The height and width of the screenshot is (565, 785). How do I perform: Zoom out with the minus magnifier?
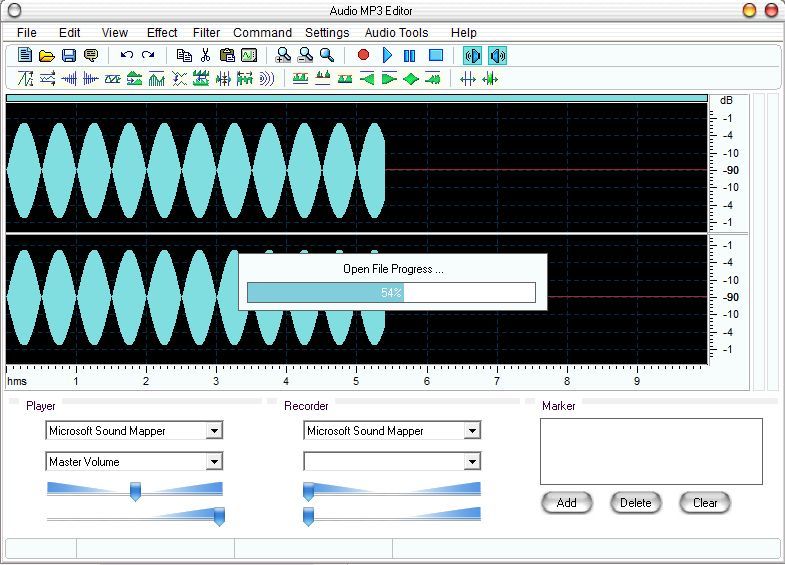[305, 55]
